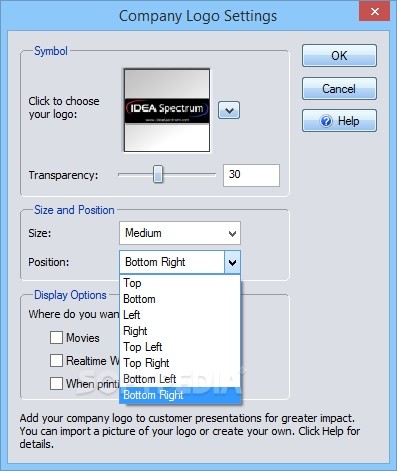Viewport: 397px width, 471px height.
Task: Cancel the logo settings dialog
Action: pos(339,89)
